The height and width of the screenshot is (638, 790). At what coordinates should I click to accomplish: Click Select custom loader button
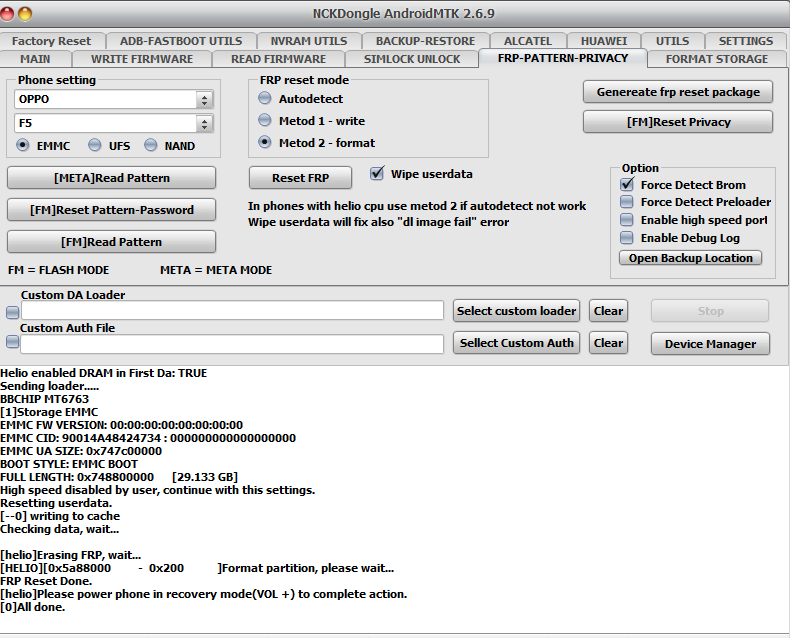tap(516, 311)
